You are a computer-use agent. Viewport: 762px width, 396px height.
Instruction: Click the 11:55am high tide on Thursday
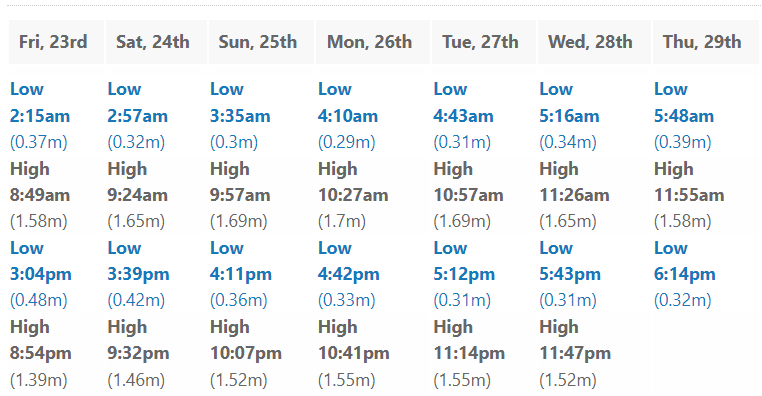(x=689, y=195)
